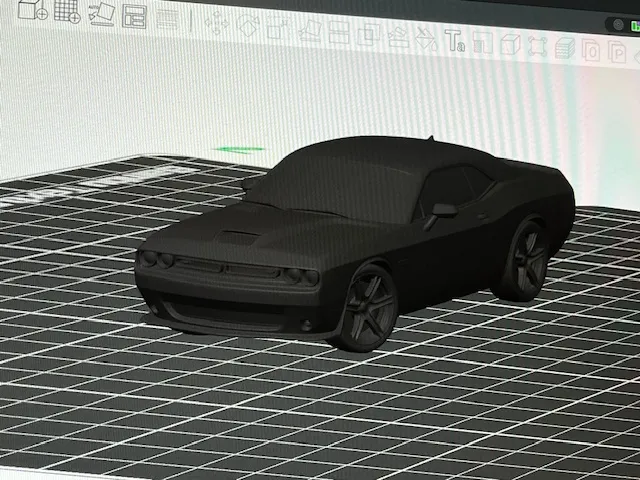
Task: Click the Split to parts P icon
Action: pos(617,52)
